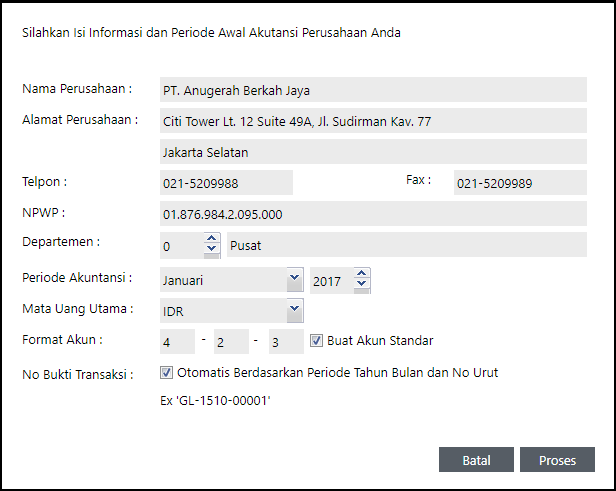Screen dimensions: 616x491
Task: Click the Nama Perusahaan input field
Action: pyautogui.click(x=372, y=90)
